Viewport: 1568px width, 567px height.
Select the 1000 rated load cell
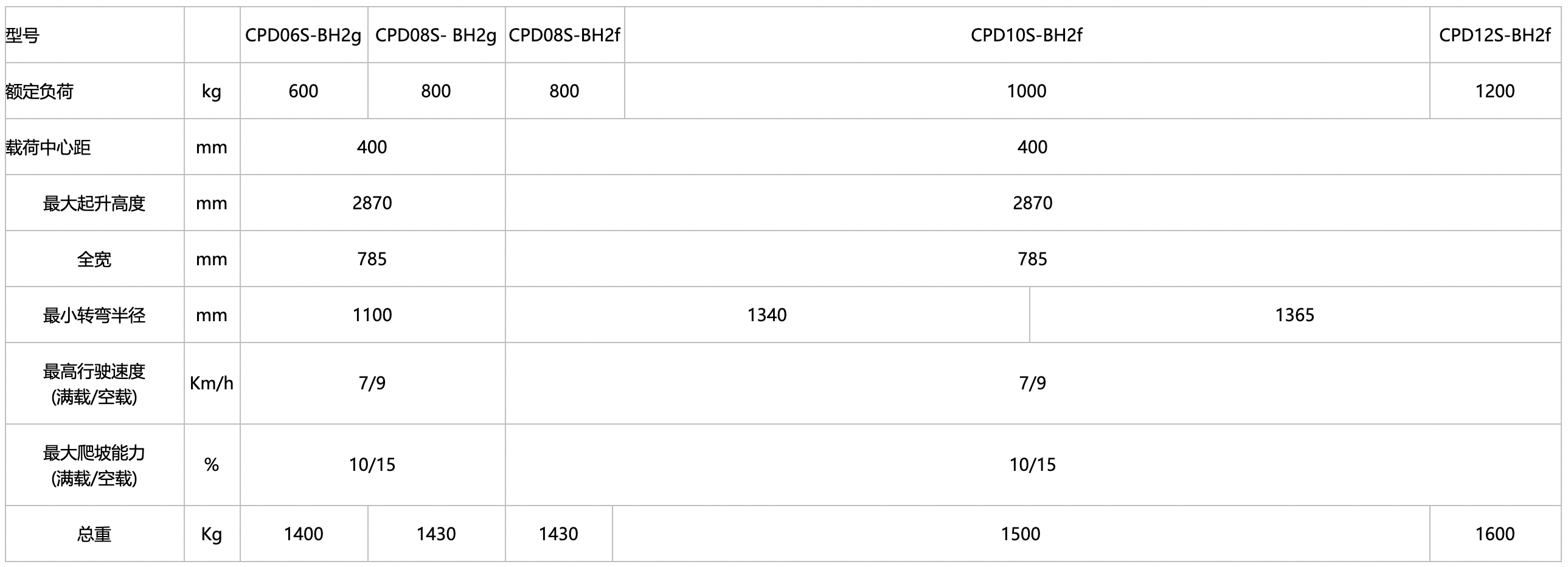pos(1026,91)
